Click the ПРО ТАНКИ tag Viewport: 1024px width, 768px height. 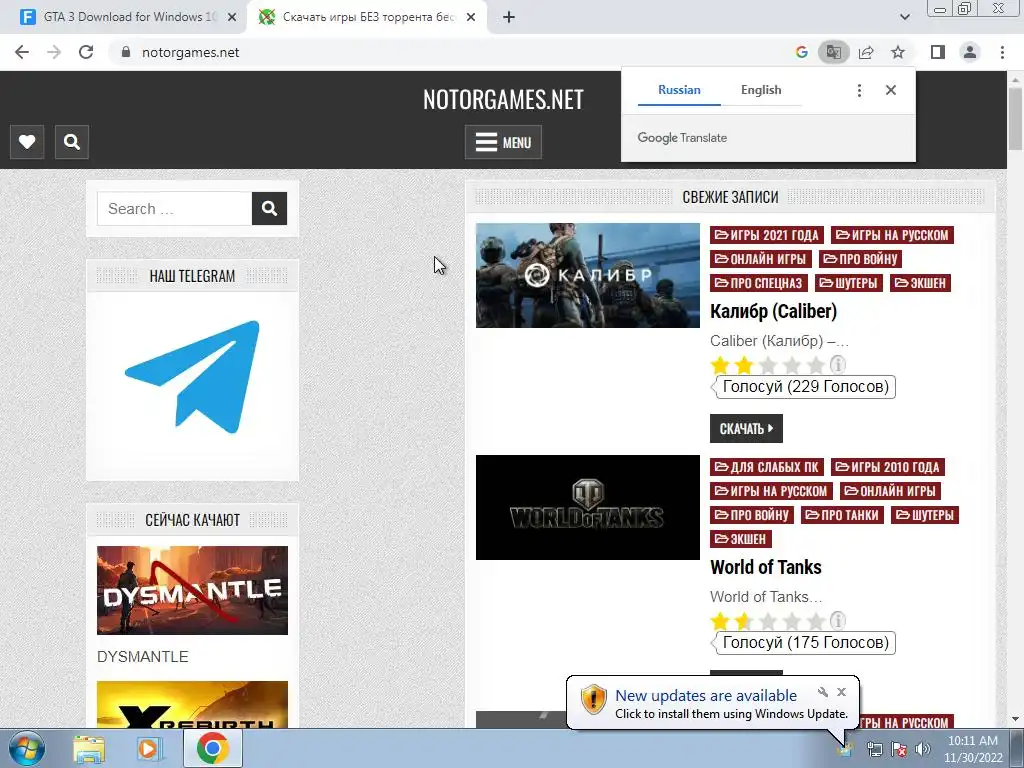point(842,515)
